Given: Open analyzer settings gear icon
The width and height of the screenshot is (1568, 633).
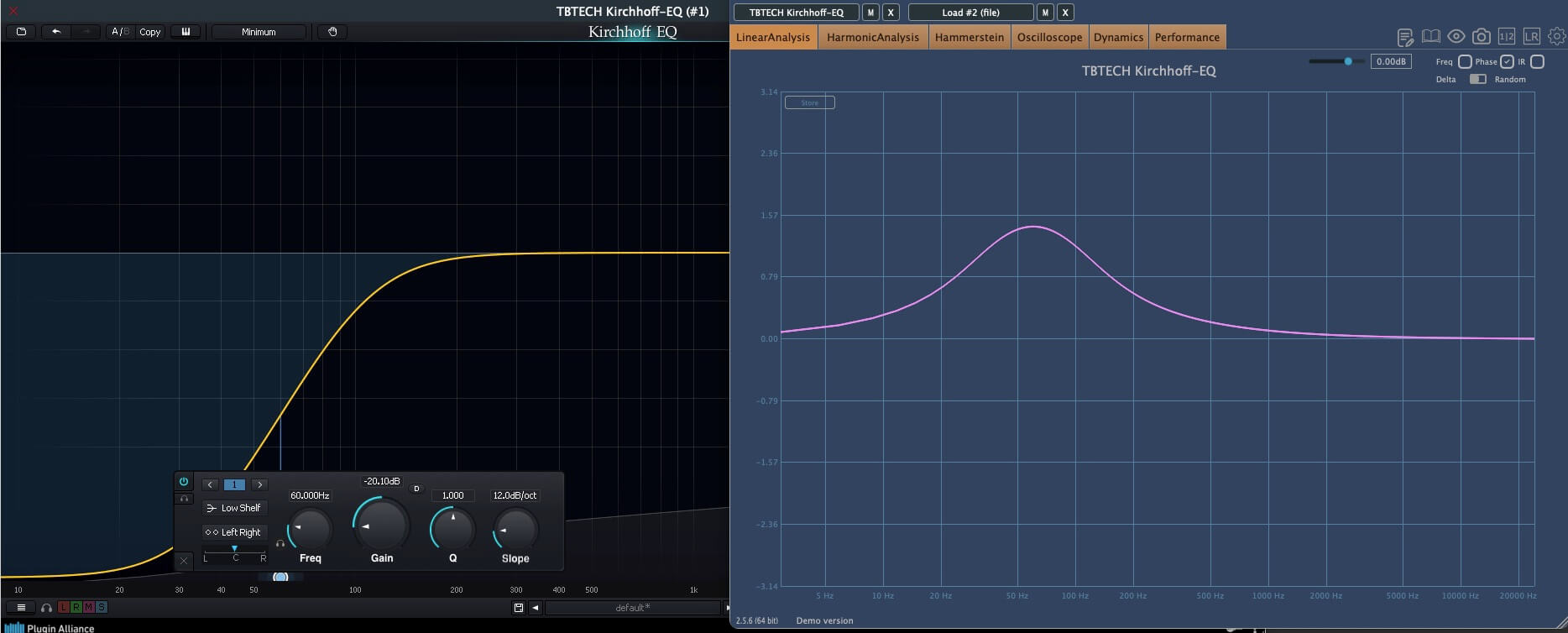Looking at the screenshot, I should point(1557,36).
